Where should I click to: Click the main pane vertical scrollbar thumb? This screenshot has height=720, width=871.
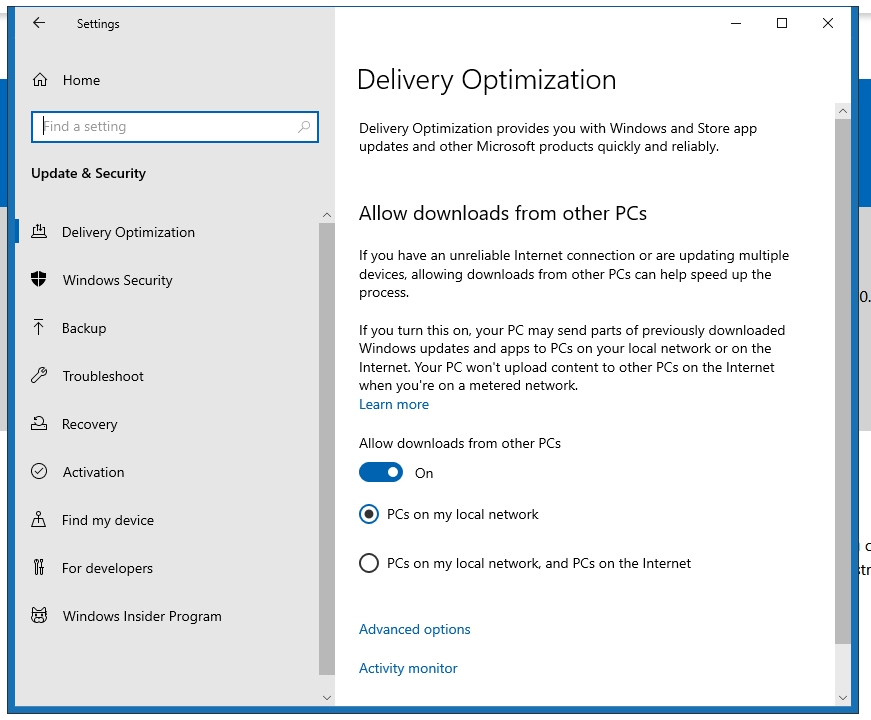click(x=843, y=382)
